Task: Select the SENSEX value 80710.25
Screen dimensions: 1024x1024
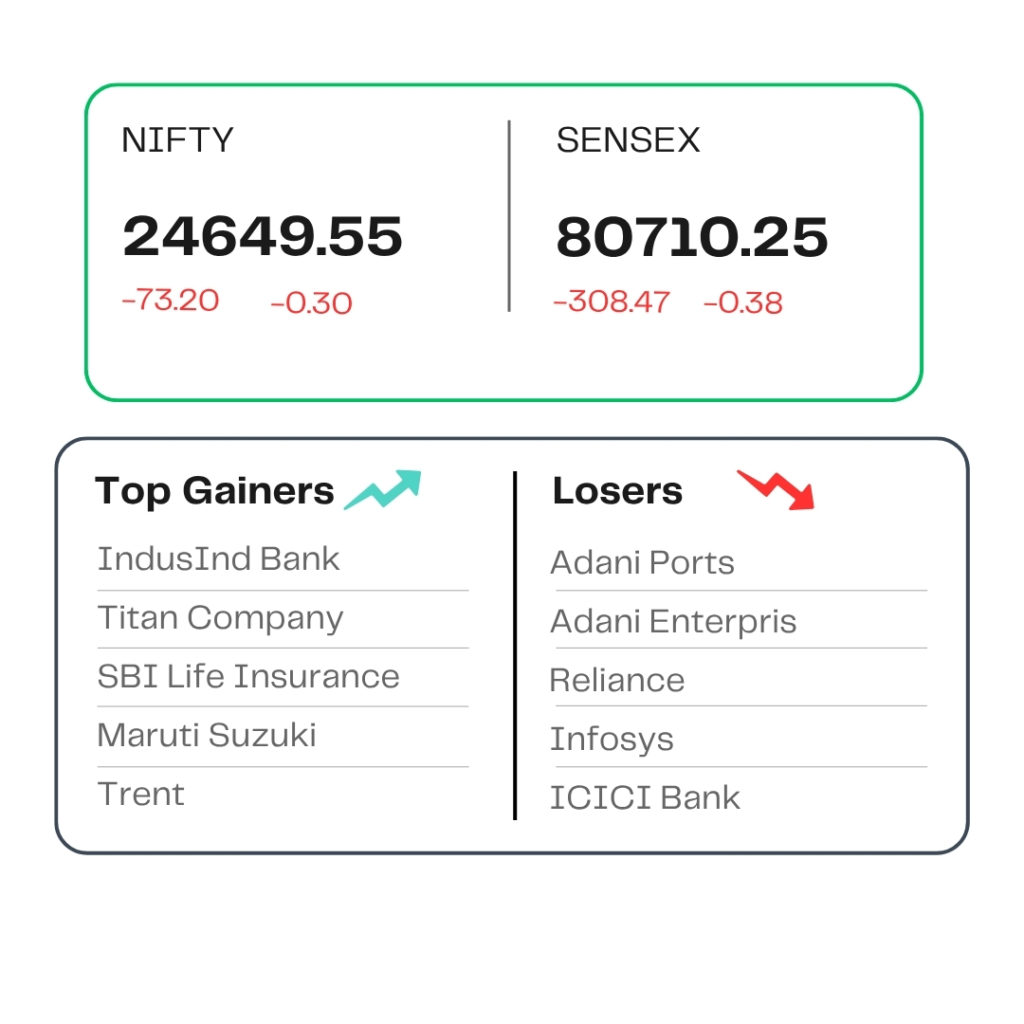Action: pos(692,237)
